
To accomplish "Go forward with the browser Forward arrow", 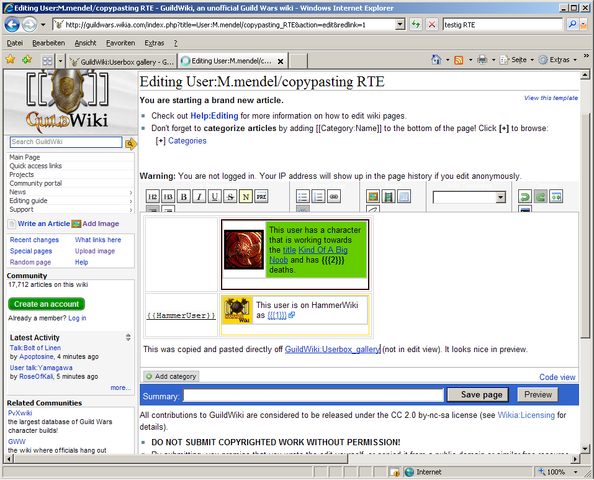I will click(29, 25).
